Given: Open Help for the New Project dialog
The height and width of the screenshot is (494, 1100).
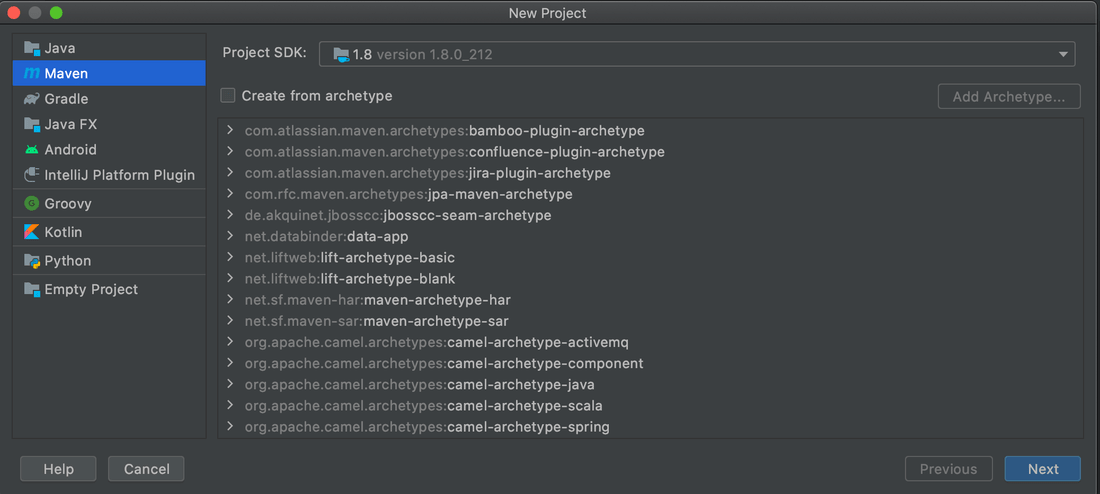Looking at the screenshot, I should 58,469.
